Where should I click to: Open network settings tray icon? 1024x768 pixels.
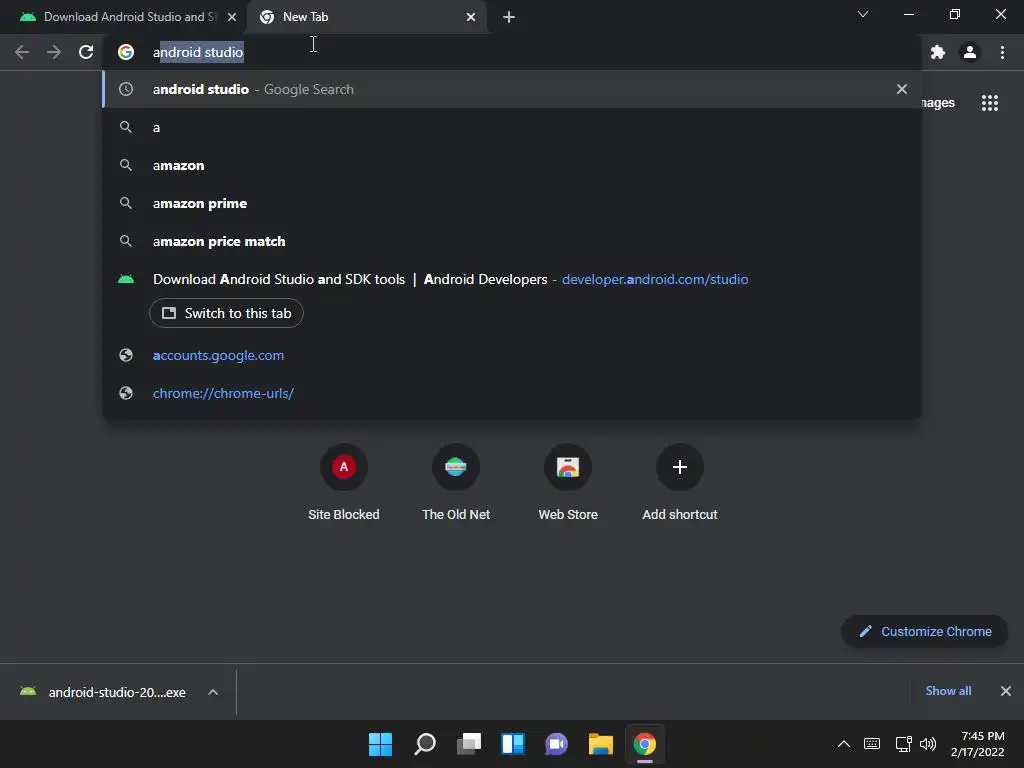coord(903,744)
